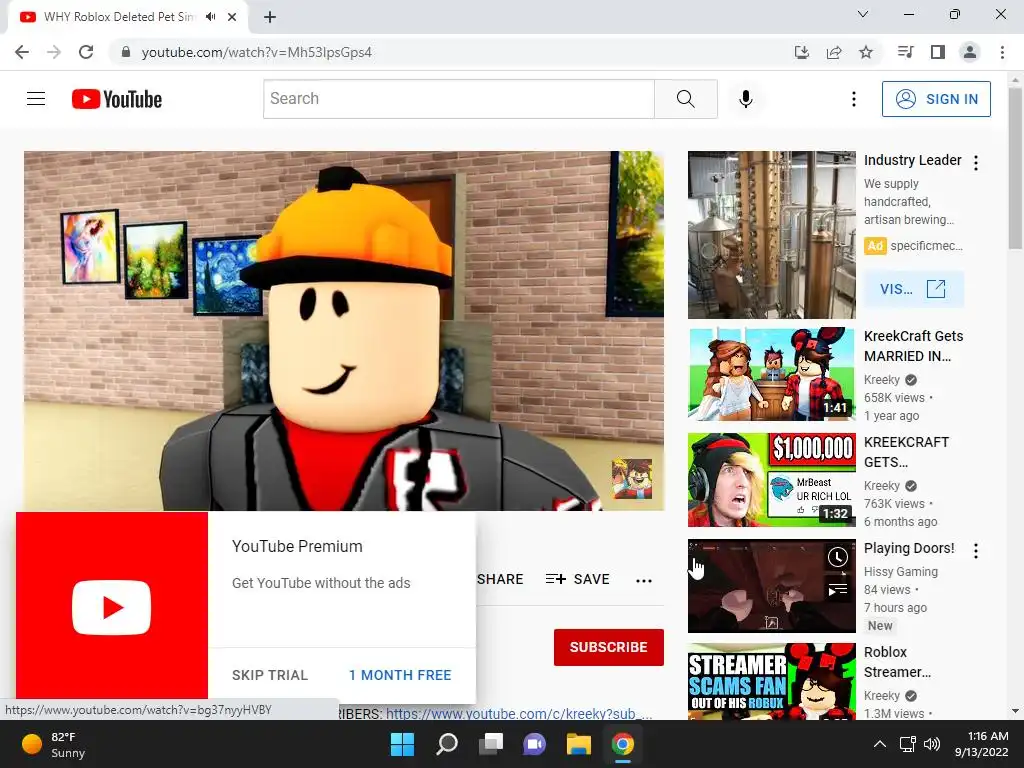Screen dimensions: 1024x768
Task: Click channel watermark in video corner
Action: tap(632, 479)
